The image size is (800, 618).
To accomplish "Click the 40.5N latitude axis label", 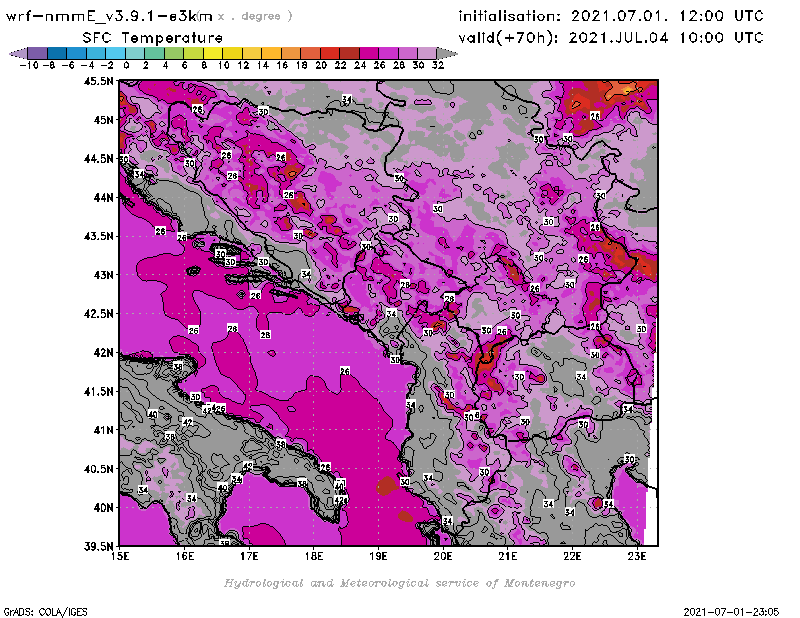I will coord(98,469).
